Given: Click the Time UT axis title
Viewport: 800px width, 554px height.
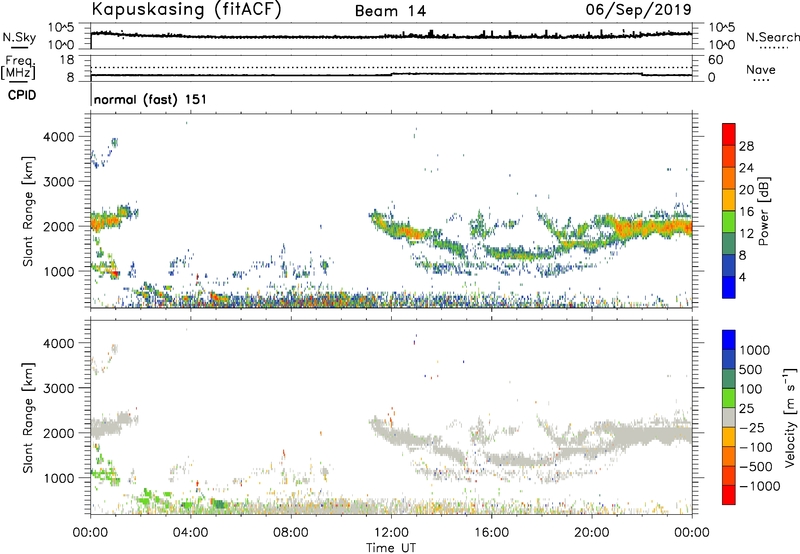Looking at the screenshot, I should 391,548.
